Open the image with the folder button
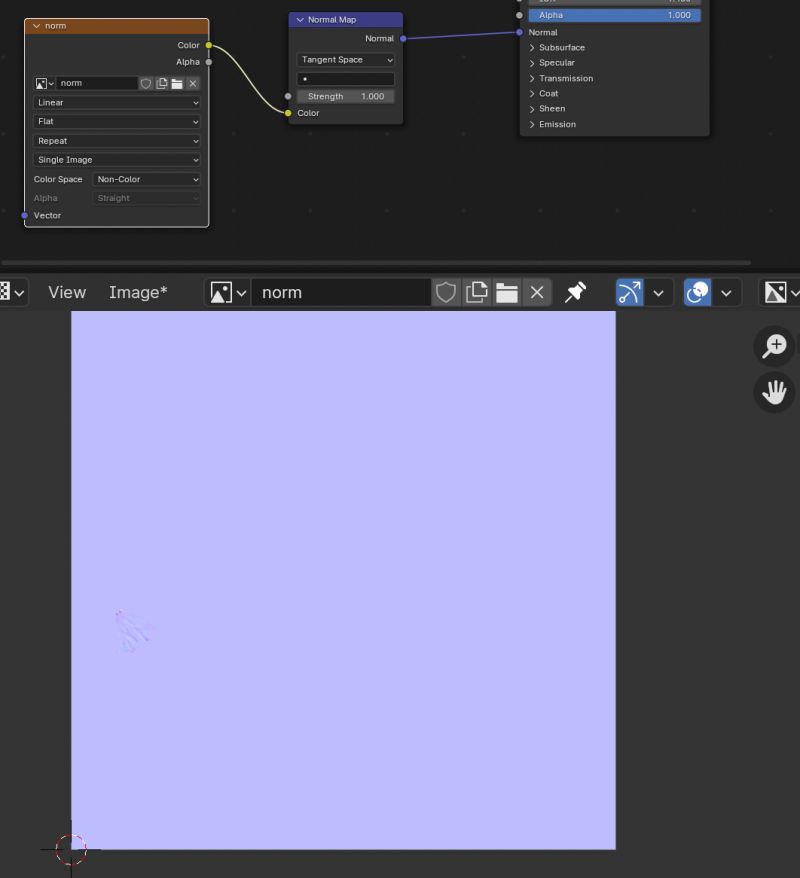800x878 pixels. pos(507,292)
